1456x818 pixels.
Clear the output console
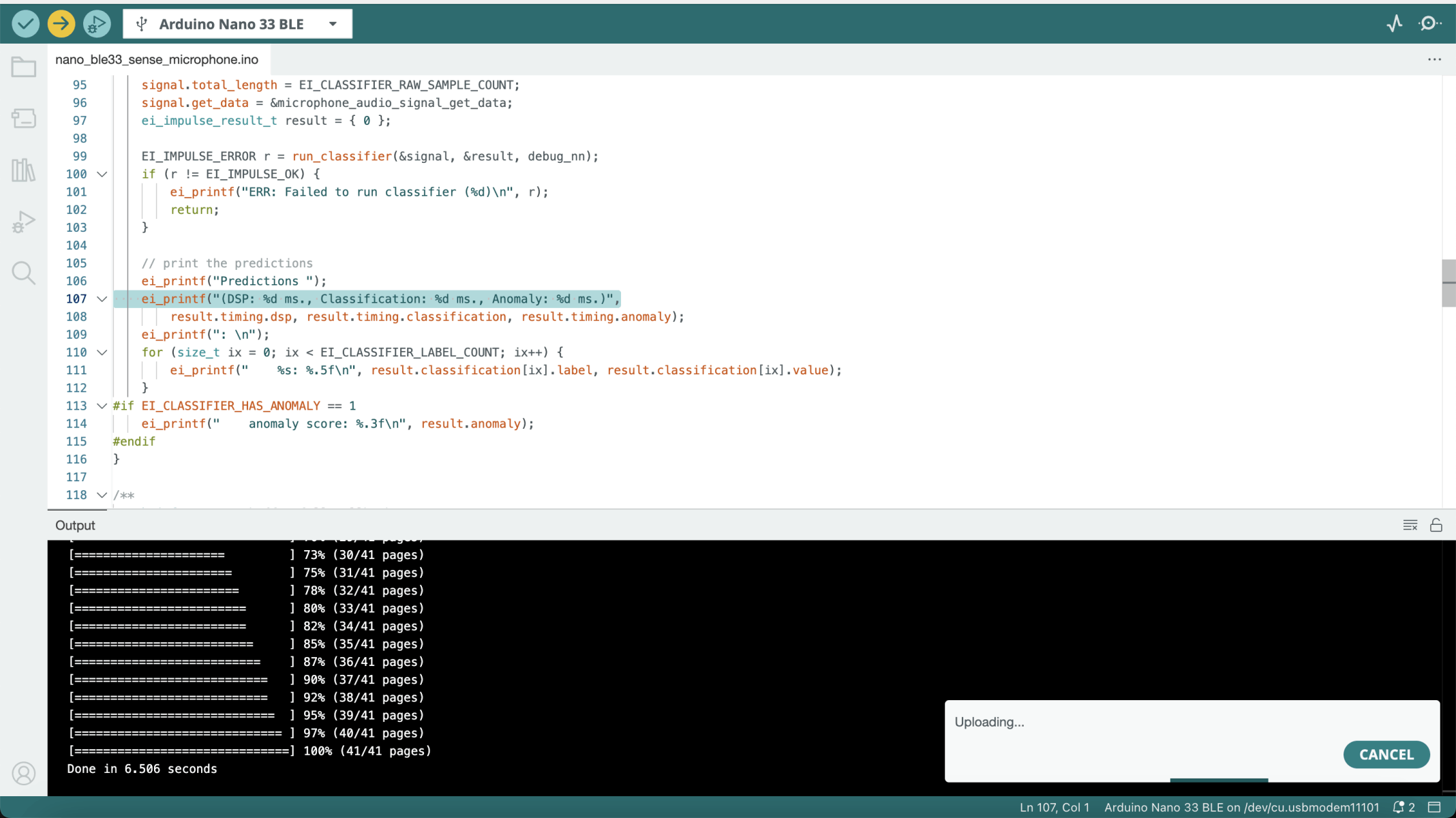click(1410, 525)
